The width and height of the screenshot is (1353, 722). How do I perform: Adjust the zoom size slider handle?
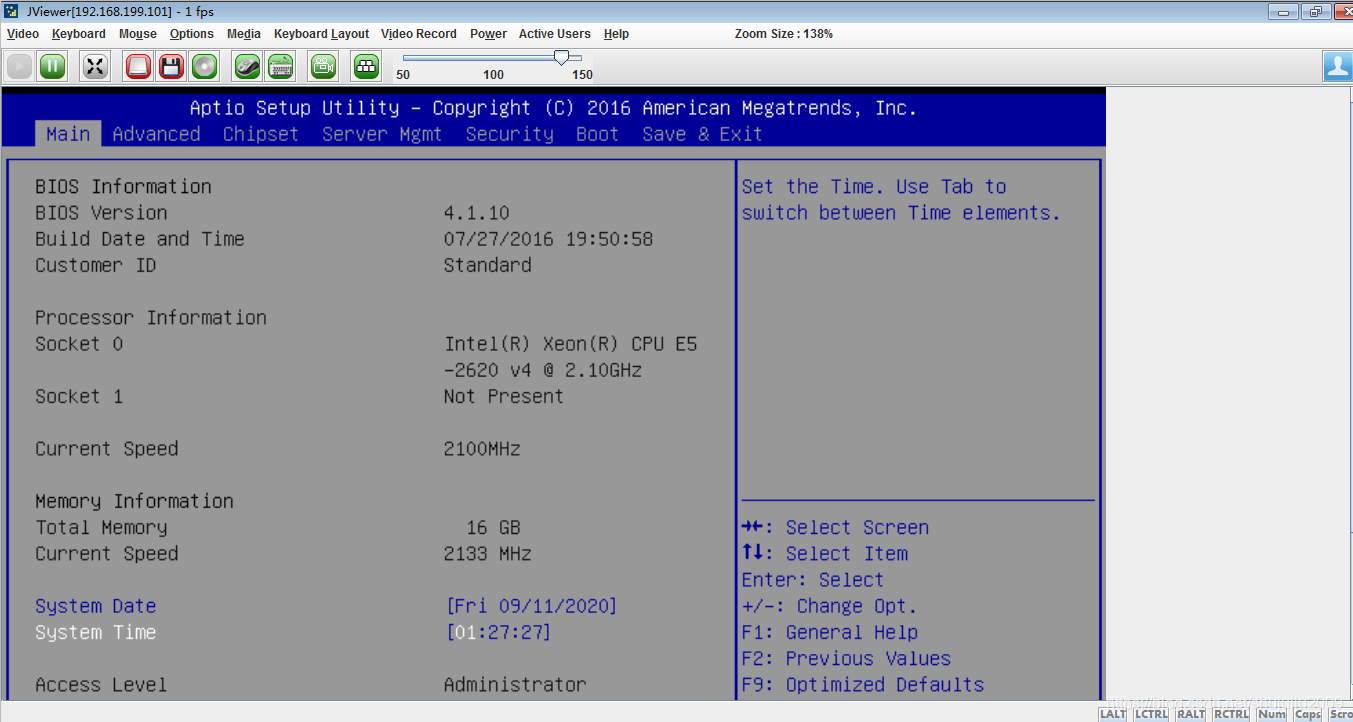(561, 57)
